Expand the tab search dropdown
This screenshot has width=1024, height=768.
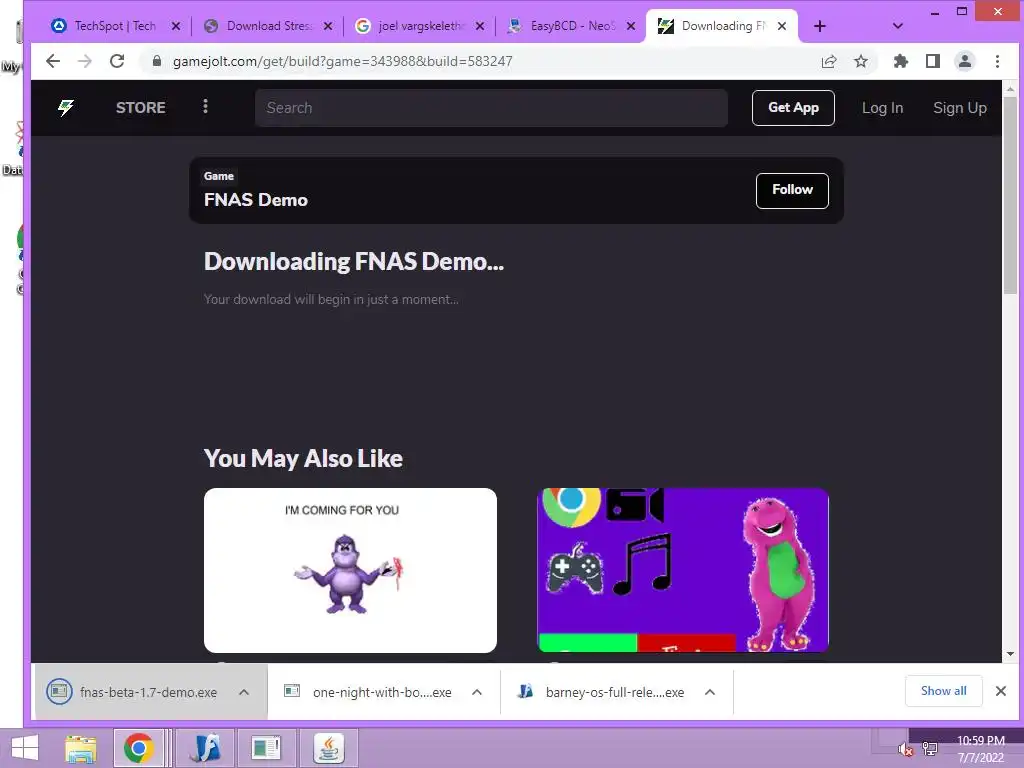click(897, 26)
